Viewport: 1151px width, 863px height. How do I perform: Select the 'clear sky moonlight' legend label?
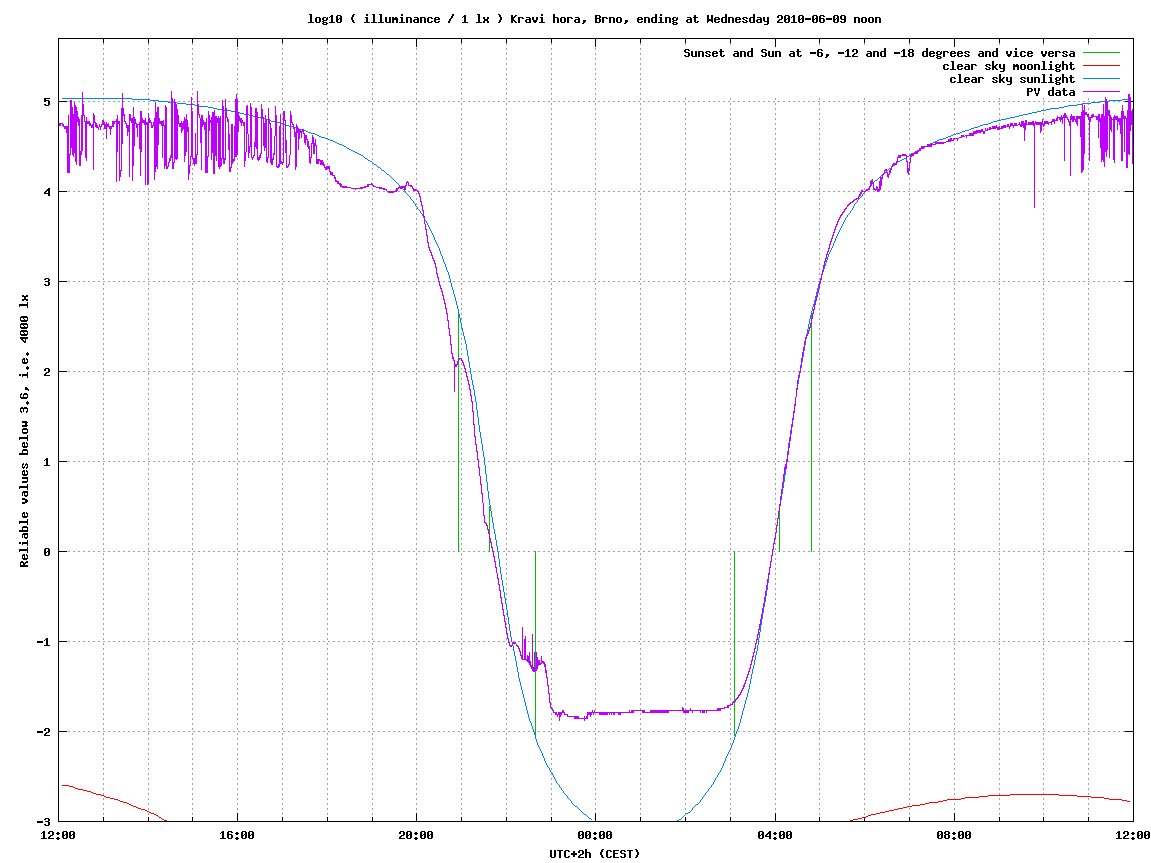pyautogui.click(x=1009, y=66)
